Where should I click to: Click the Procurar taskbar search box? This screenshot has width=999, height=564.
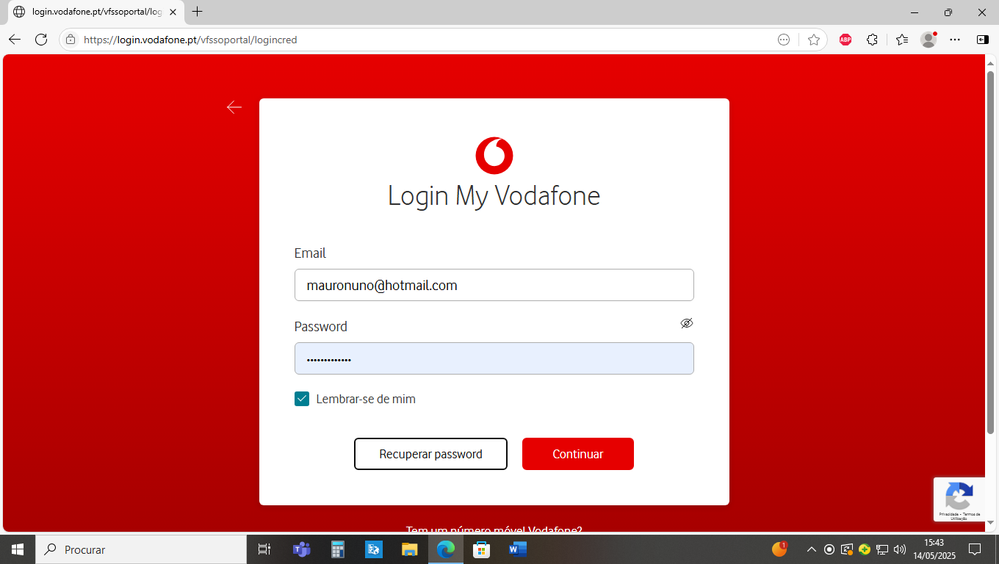pos(140,549)
